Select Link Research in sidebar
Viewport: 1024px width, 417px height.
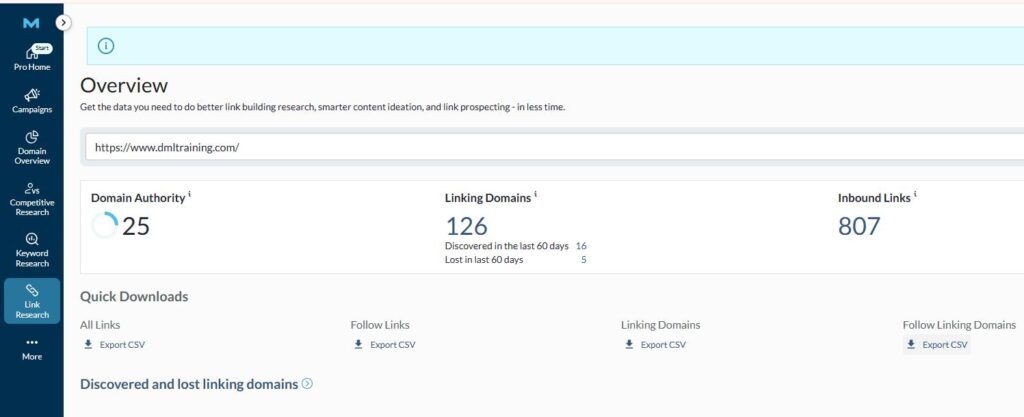point(32,300)
